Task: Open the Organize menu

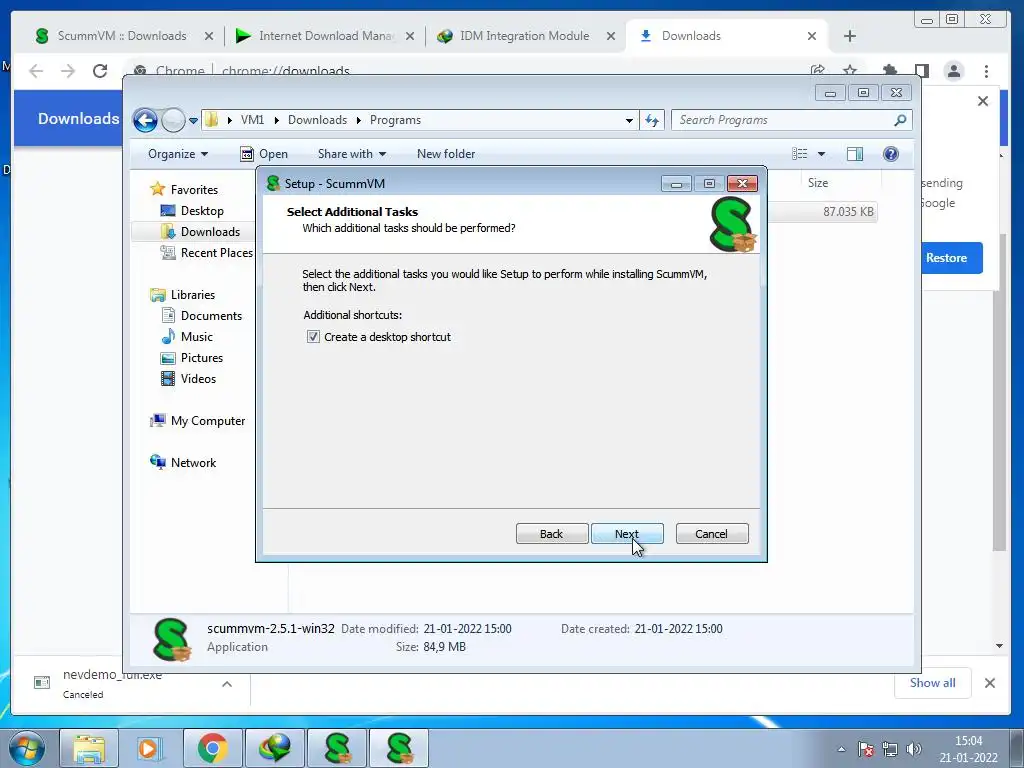Action: (x=178, y=154)
